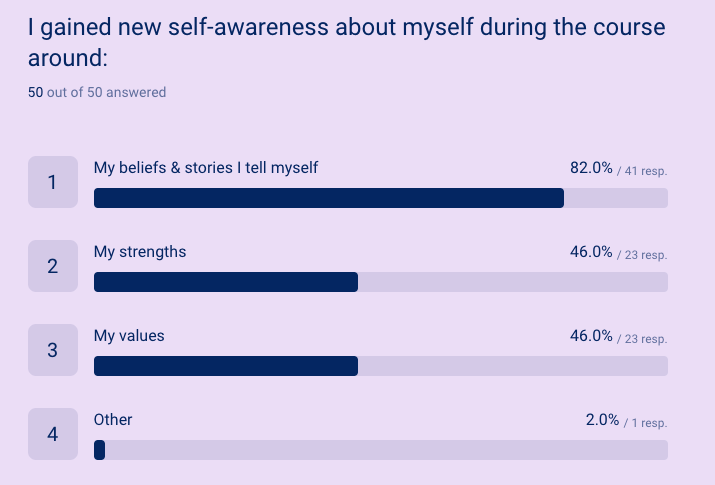The width and height of the screenshot is (715, 485).
Task: Click the number 2 rank badge
Action: (53, 266)
